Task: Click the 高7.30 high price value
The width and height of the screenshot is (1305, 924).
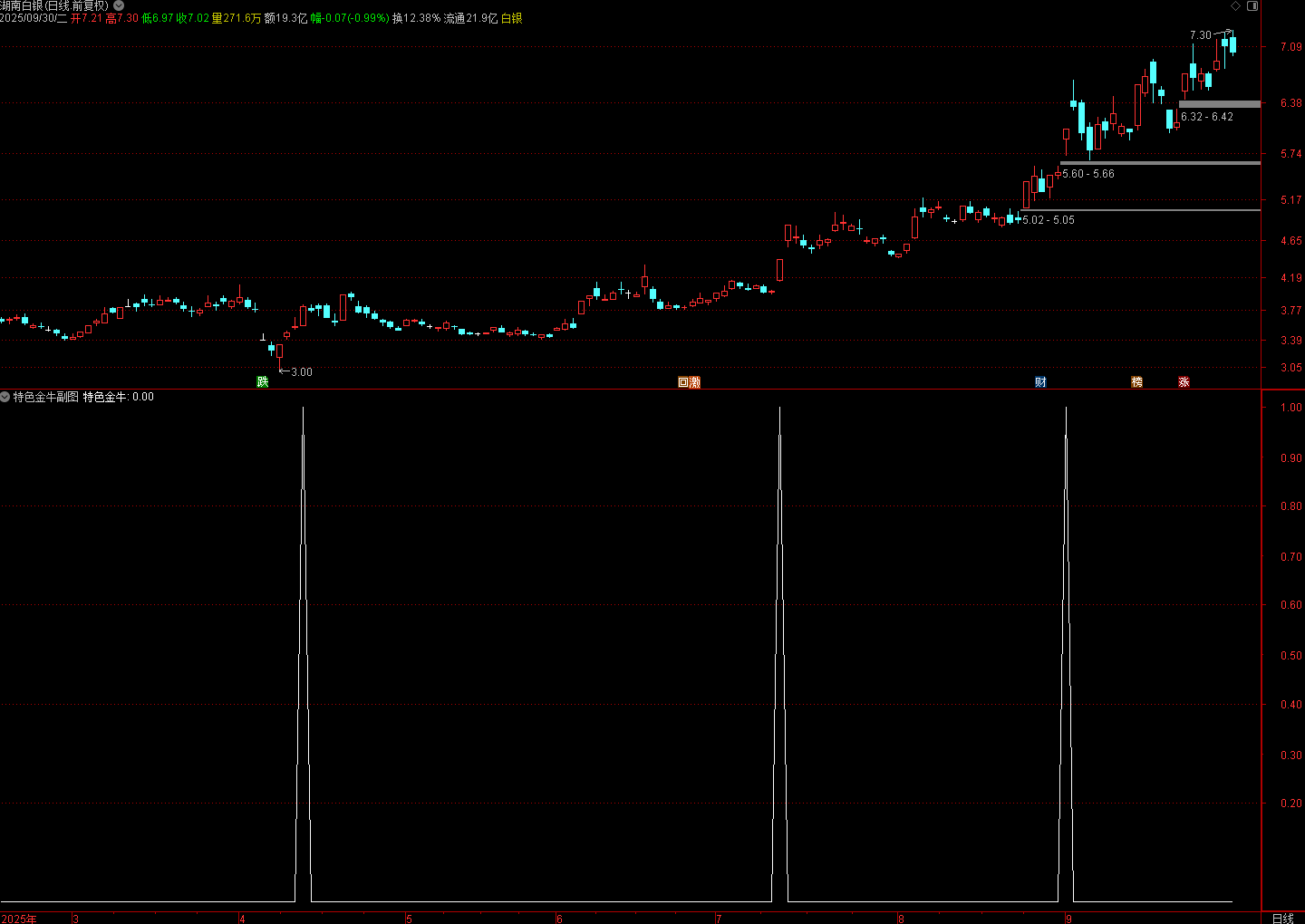Action: [x=122, y=18]
